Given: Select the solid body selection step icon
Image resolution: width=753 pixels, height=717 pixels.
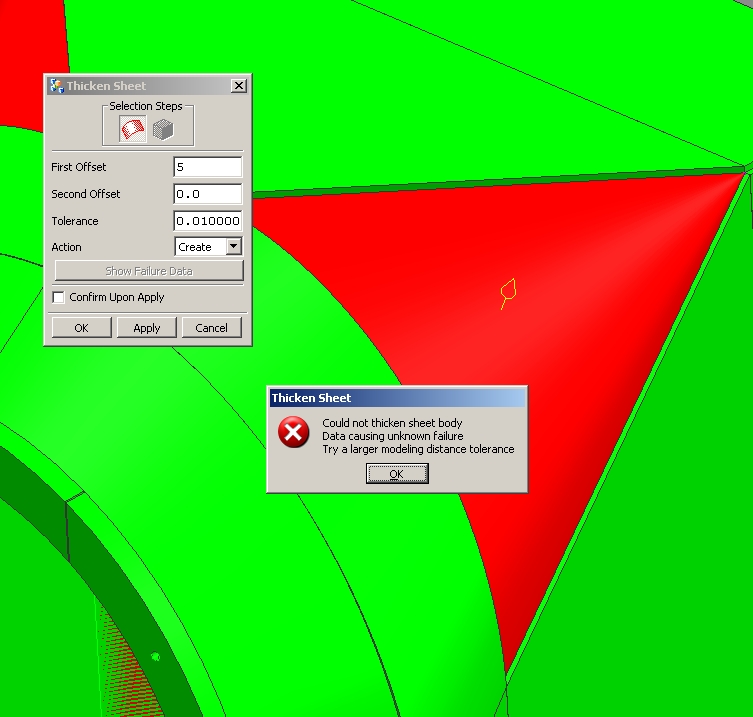Looking at the screenshot, I should point(163,129).
